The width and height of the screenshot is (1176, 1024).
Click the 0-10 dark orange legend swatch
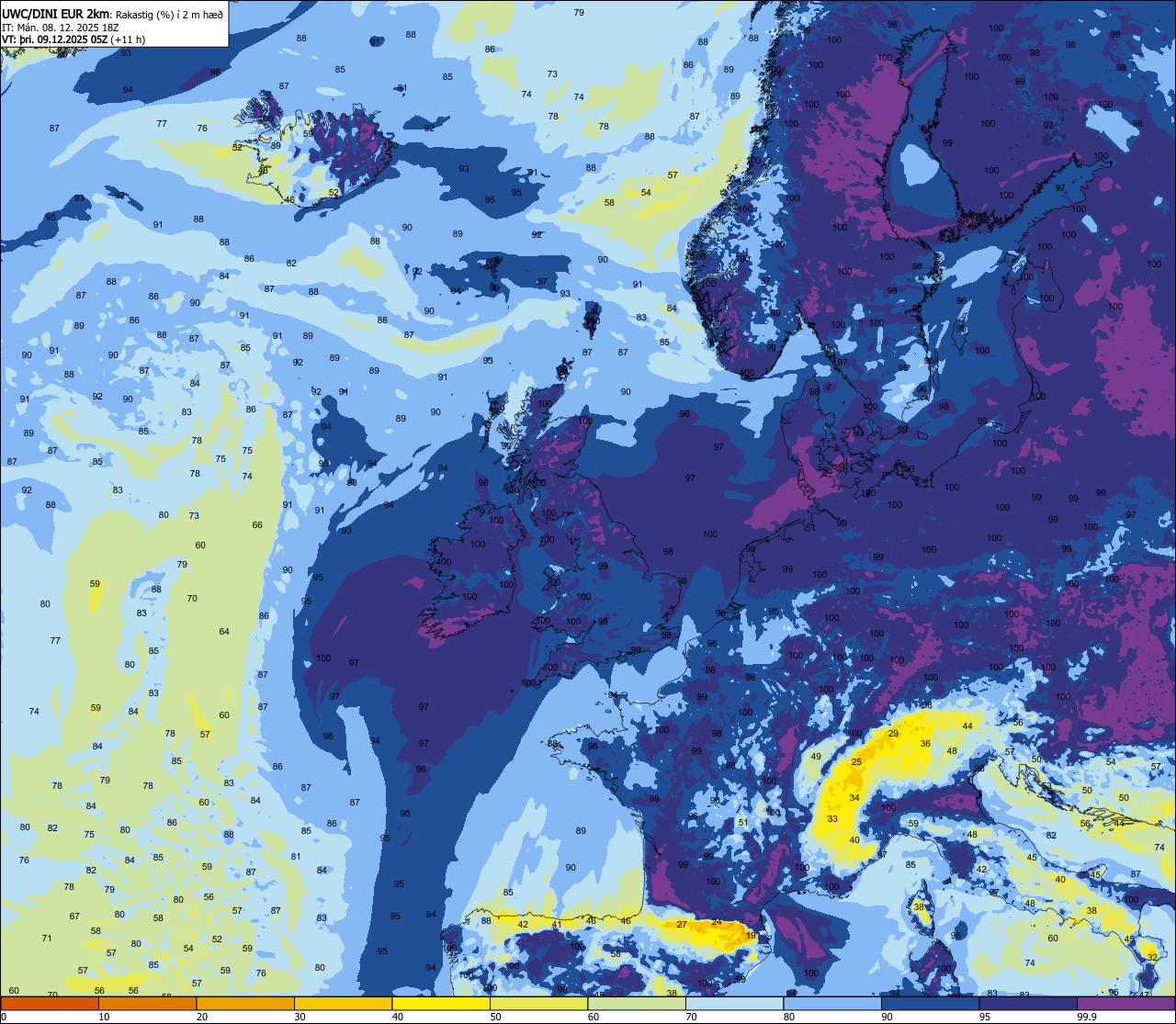[x=50, y=1003]
